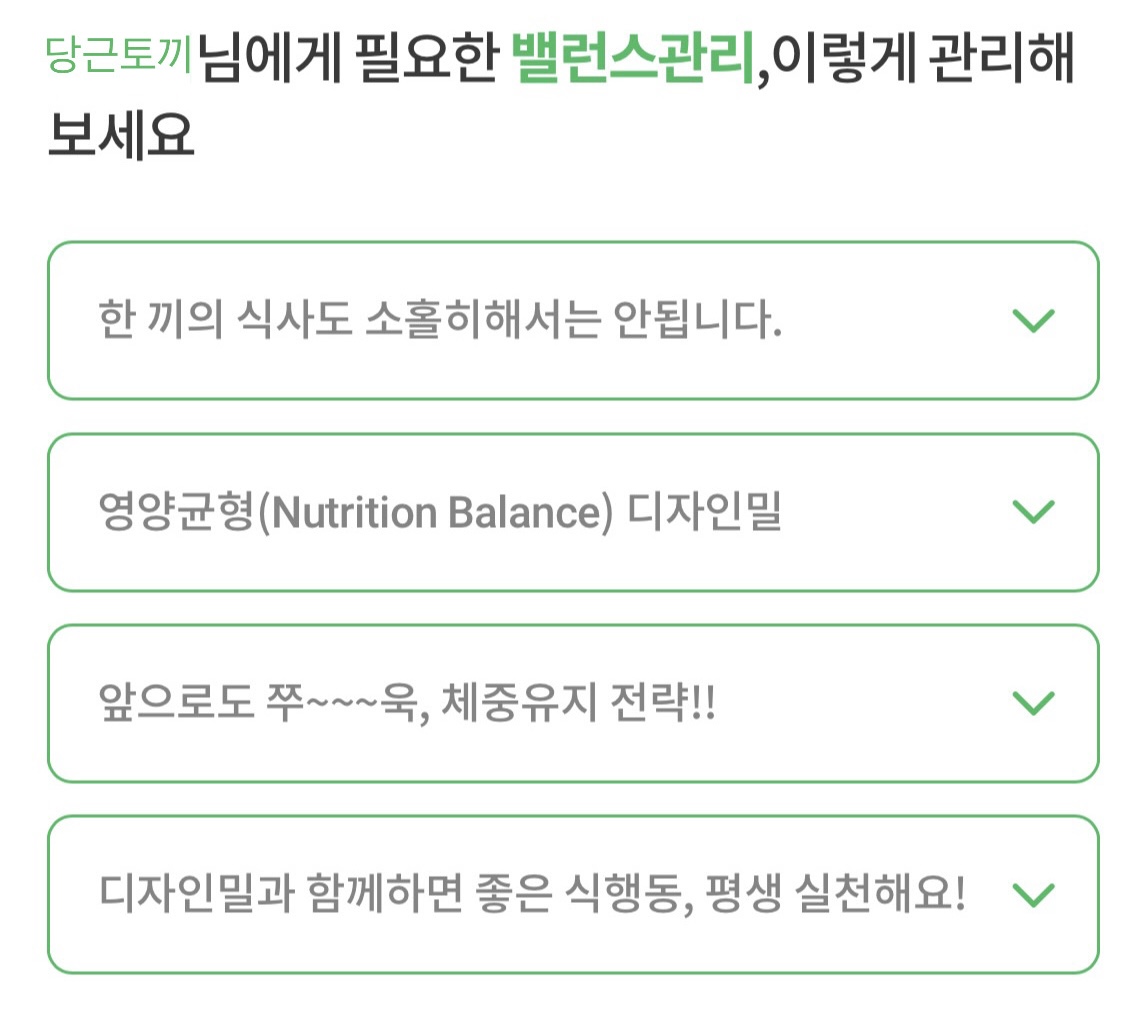Click '한 끼의' at start of first panel
The image size is (1143, 1017).
pos(160,319)
